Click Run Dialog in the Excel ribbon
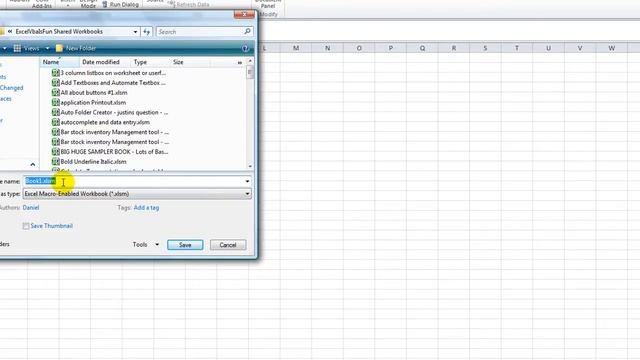This screenshot has height=360, width=640. coord(121,4)
